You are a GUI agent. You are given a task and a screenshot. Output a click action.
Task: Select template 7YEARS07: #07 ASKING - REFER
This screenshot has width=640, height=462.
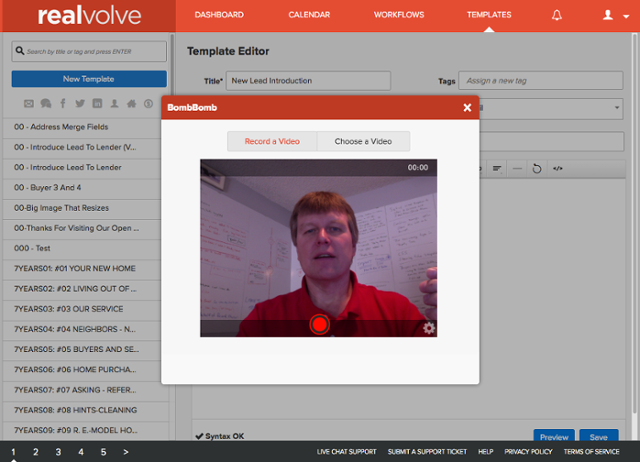pos(86,390)
